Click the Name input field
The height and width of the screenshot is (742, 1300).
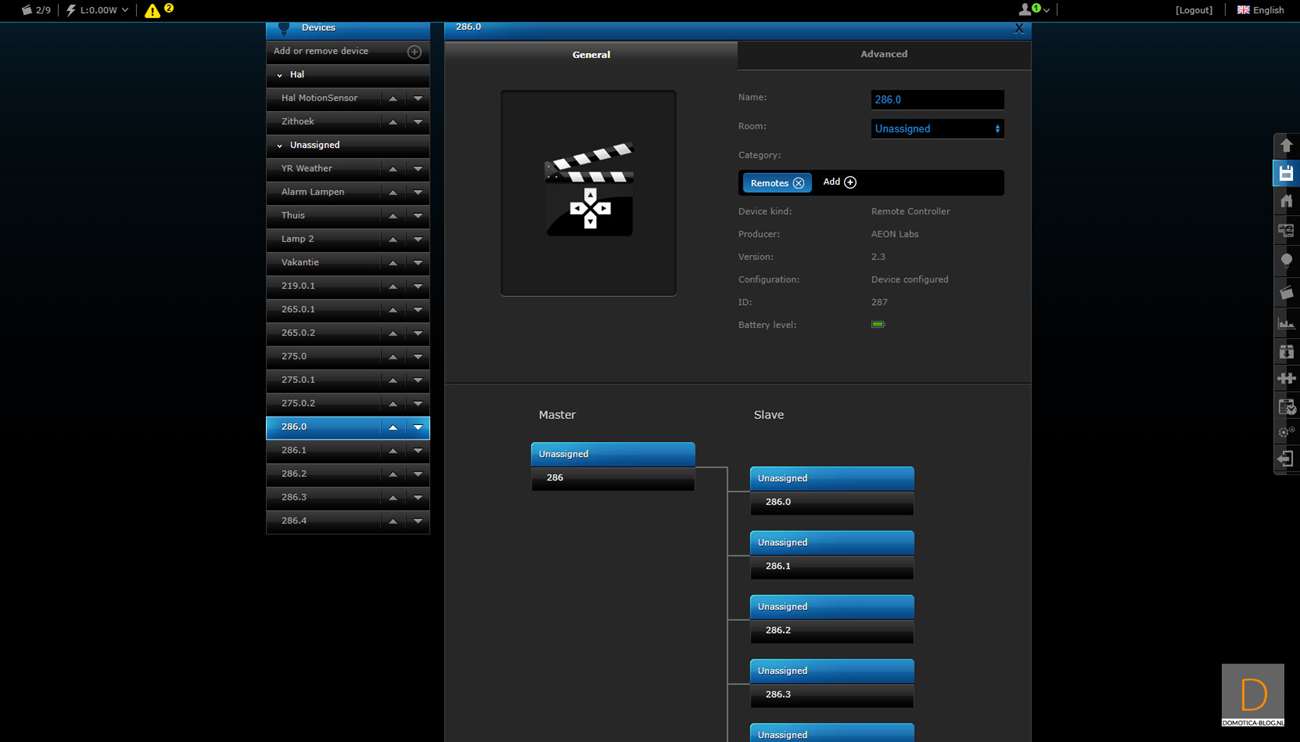coord(937,100)
